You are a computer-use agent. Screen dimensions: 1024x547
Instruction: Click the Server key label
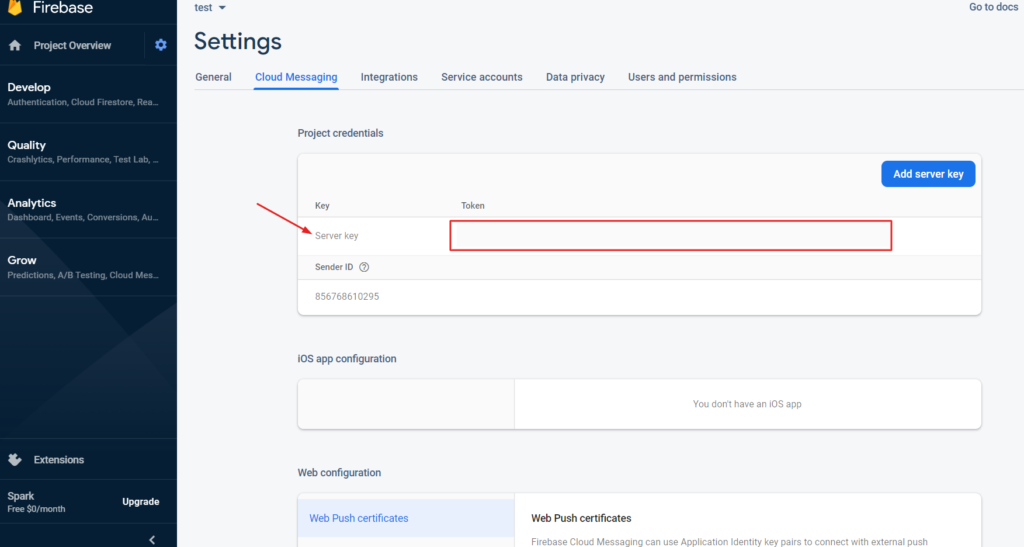[x=336, y=236]
